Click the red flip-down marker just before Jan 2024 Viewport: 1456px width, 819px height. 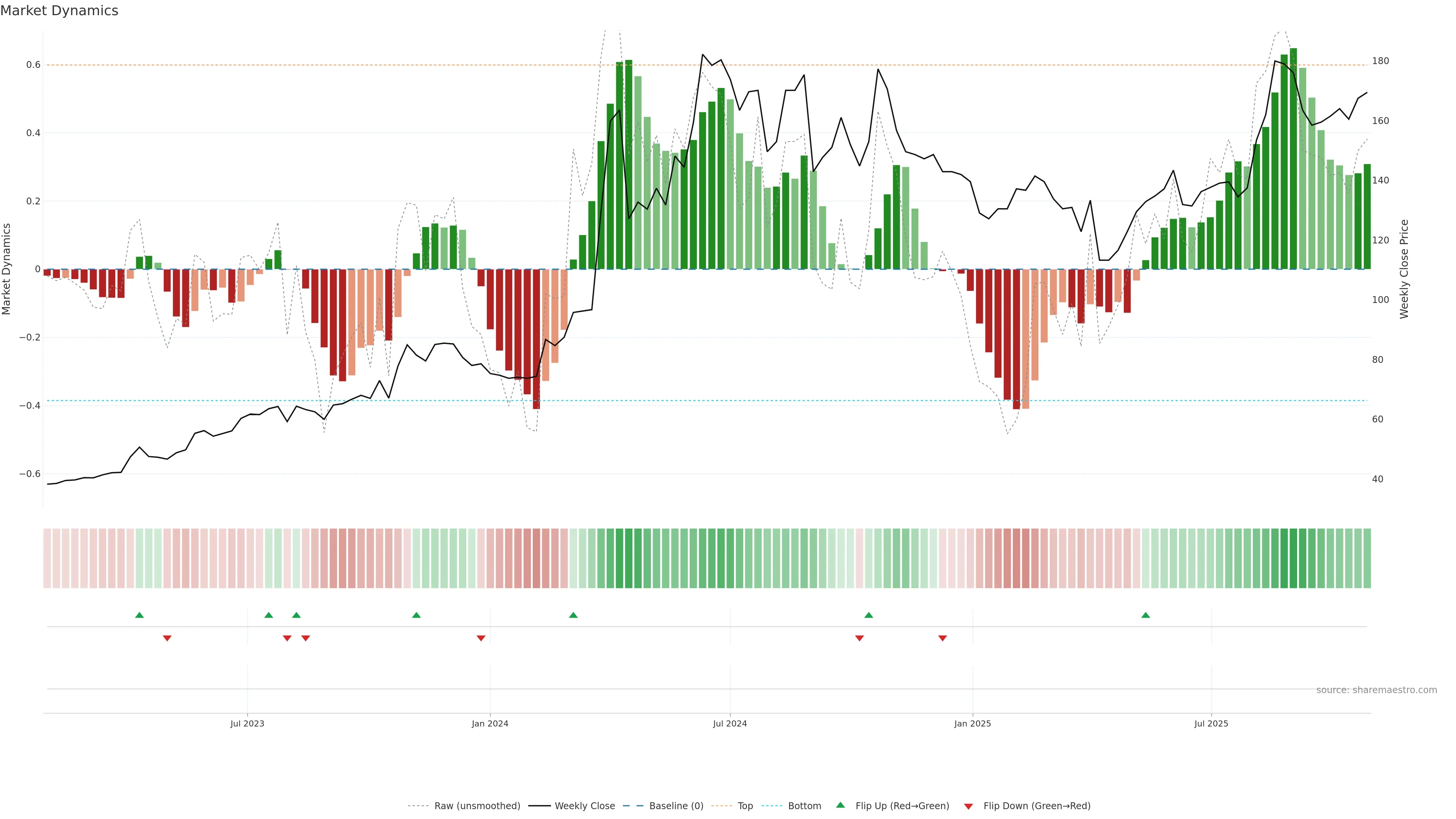point(481,638)
